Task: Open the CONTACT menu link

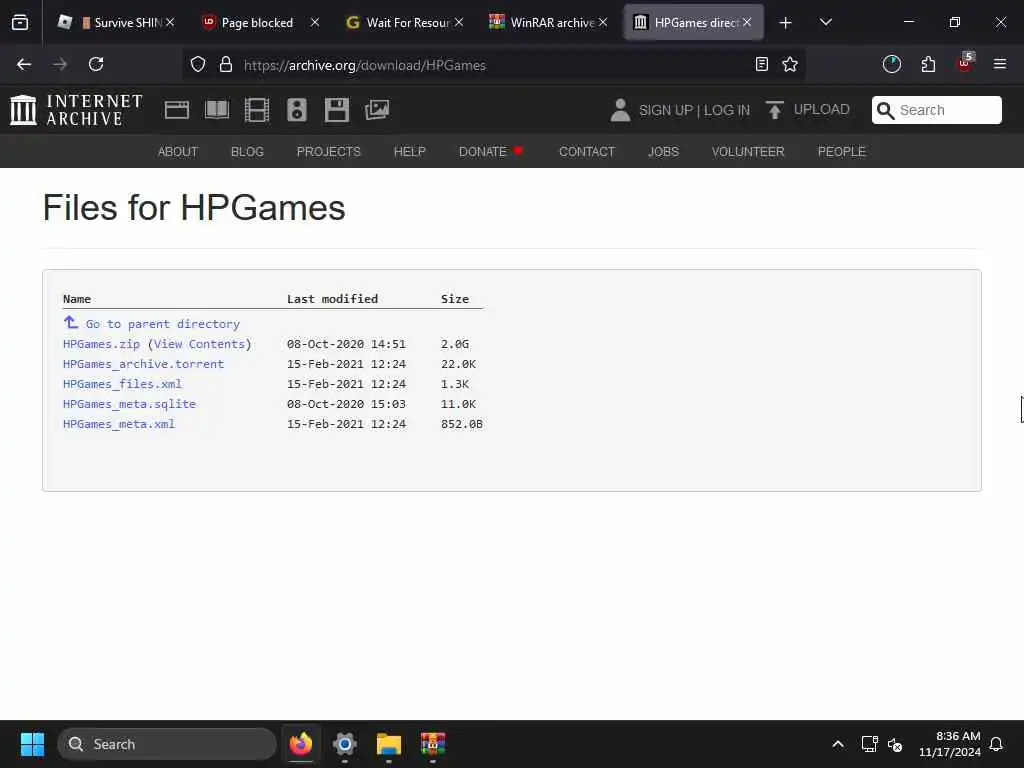Action: click(587, 152)
